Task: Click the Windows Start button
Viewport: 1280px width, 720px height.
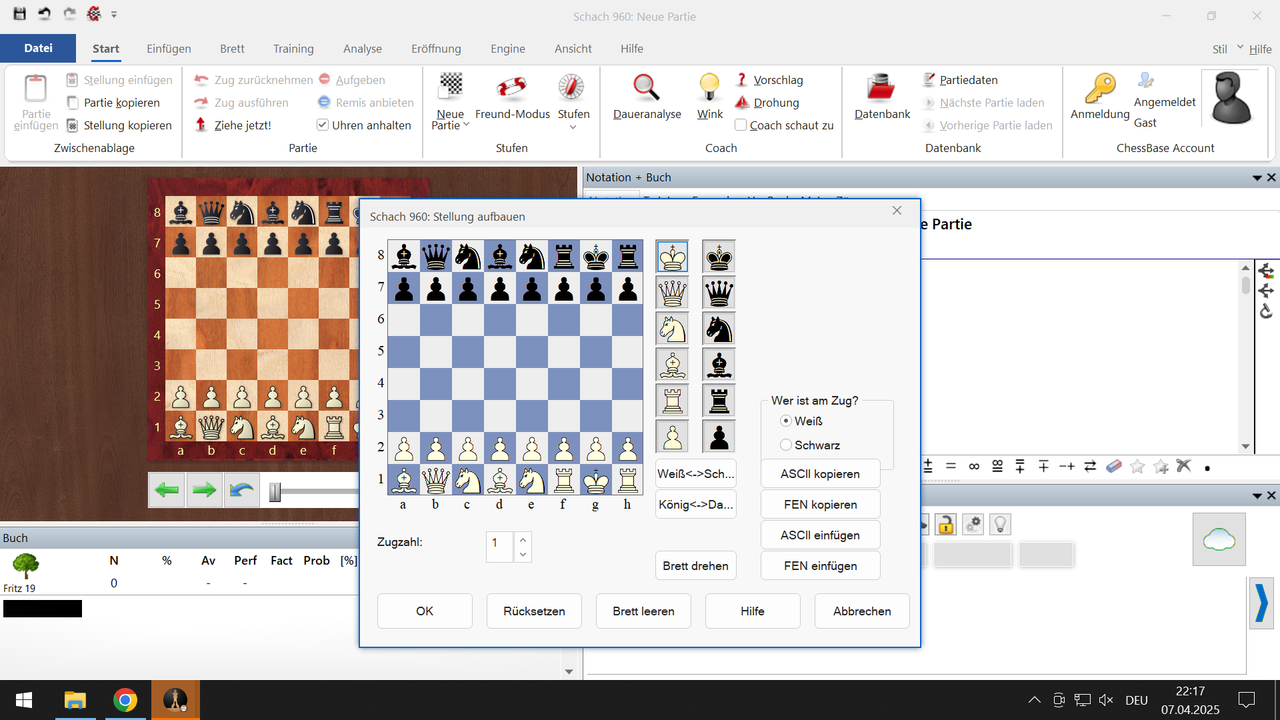Action: (24, 700)
